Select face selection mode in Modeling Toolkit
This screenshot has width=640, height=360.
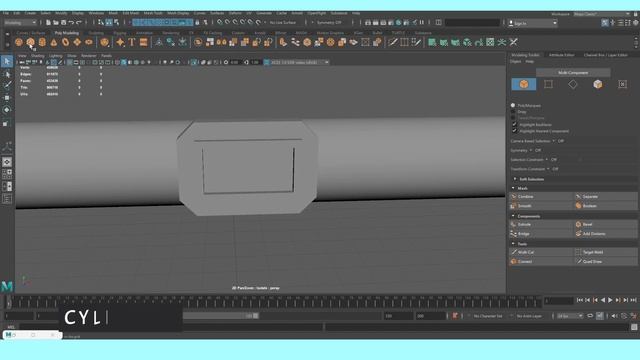click(598, 84)
